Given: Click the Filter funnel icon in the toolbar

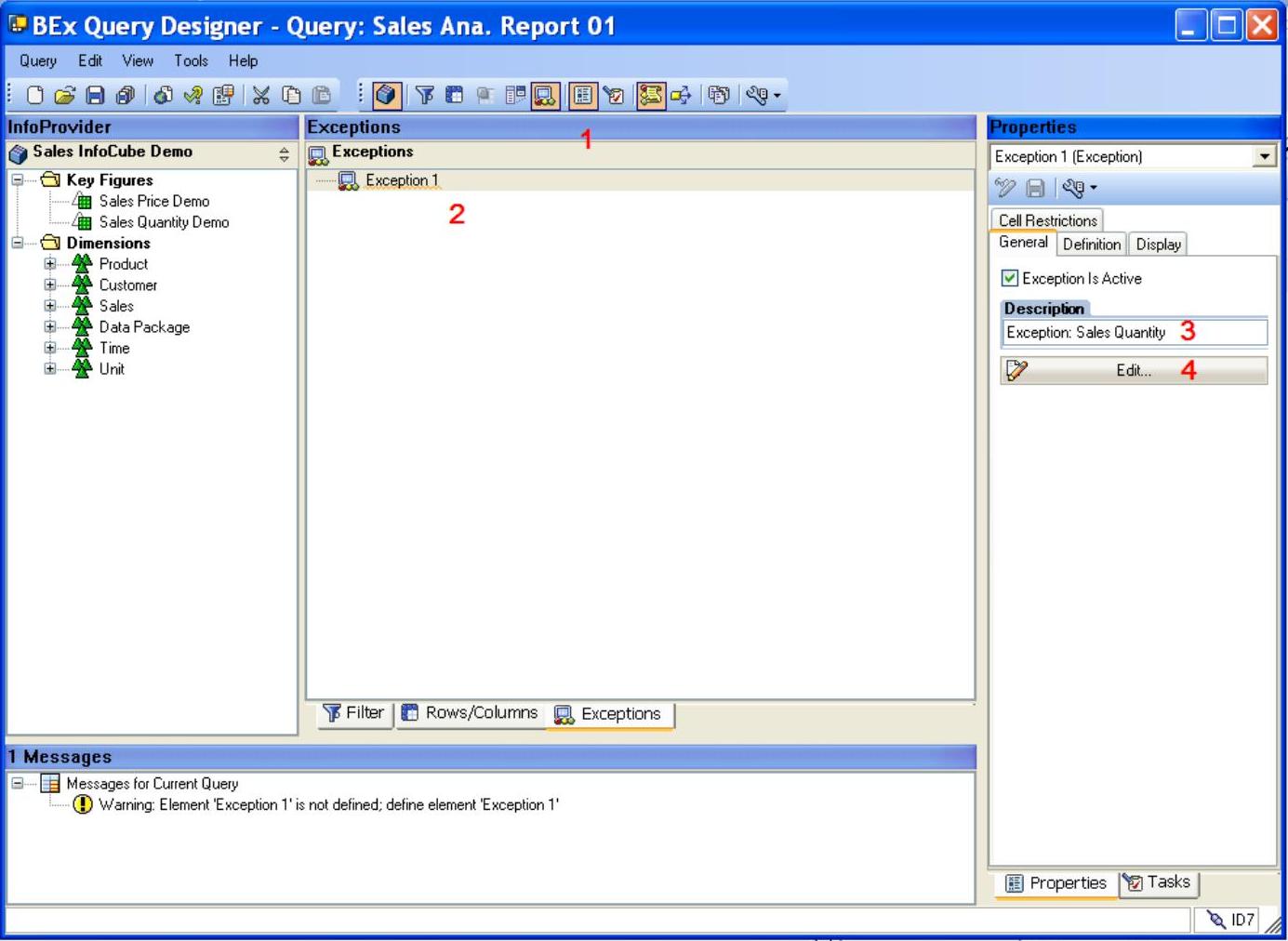Looking at the screenshot, I should click(x=424, y=95).
